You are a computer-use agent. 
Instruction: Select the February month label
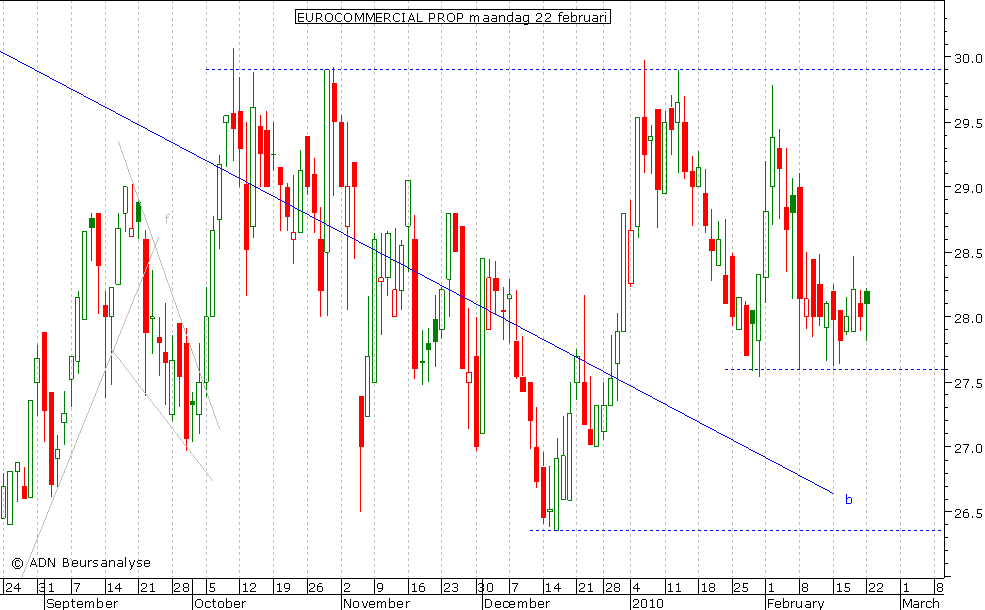(795, 603)
